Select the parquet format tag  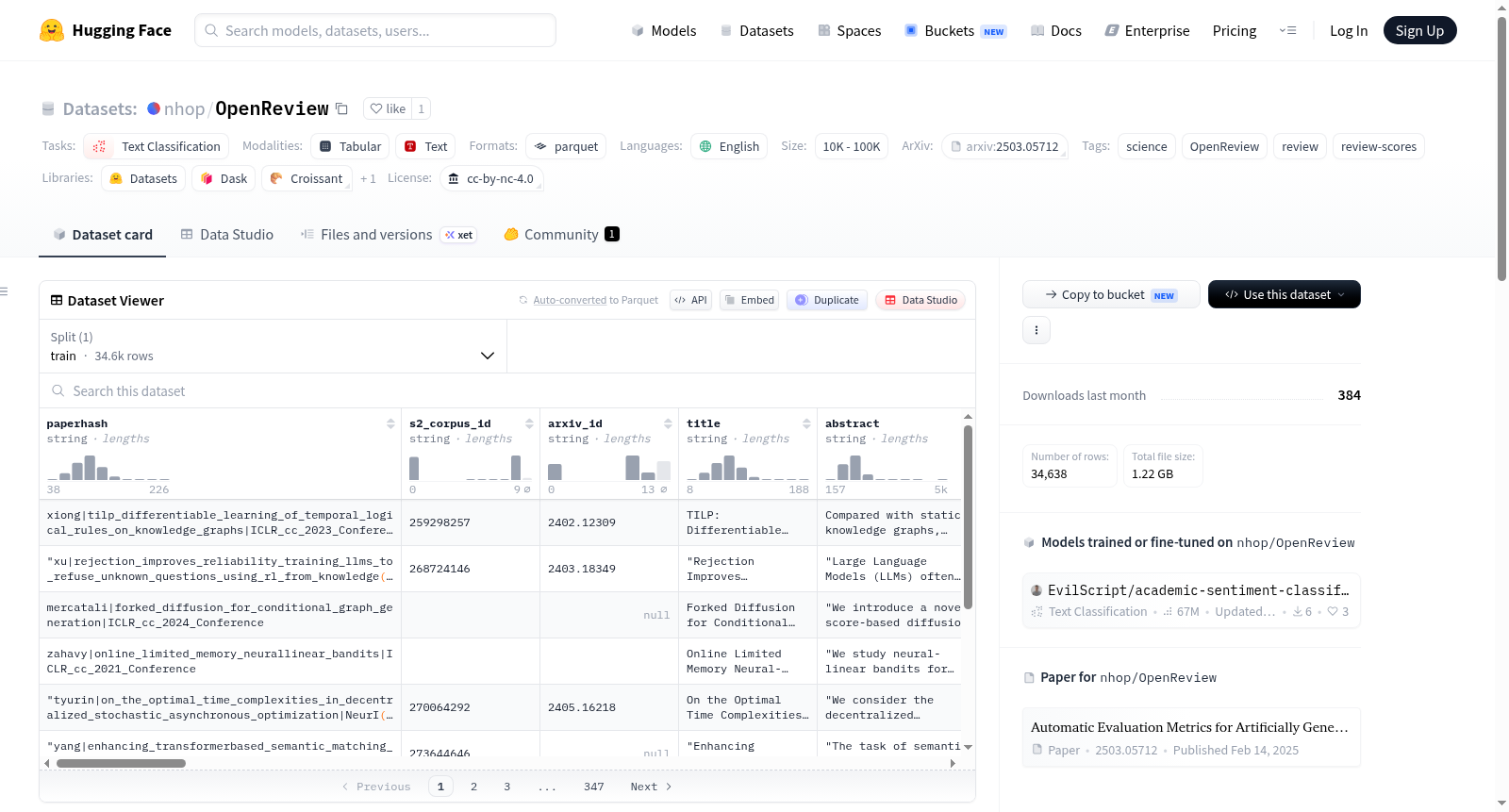(566, 146)
